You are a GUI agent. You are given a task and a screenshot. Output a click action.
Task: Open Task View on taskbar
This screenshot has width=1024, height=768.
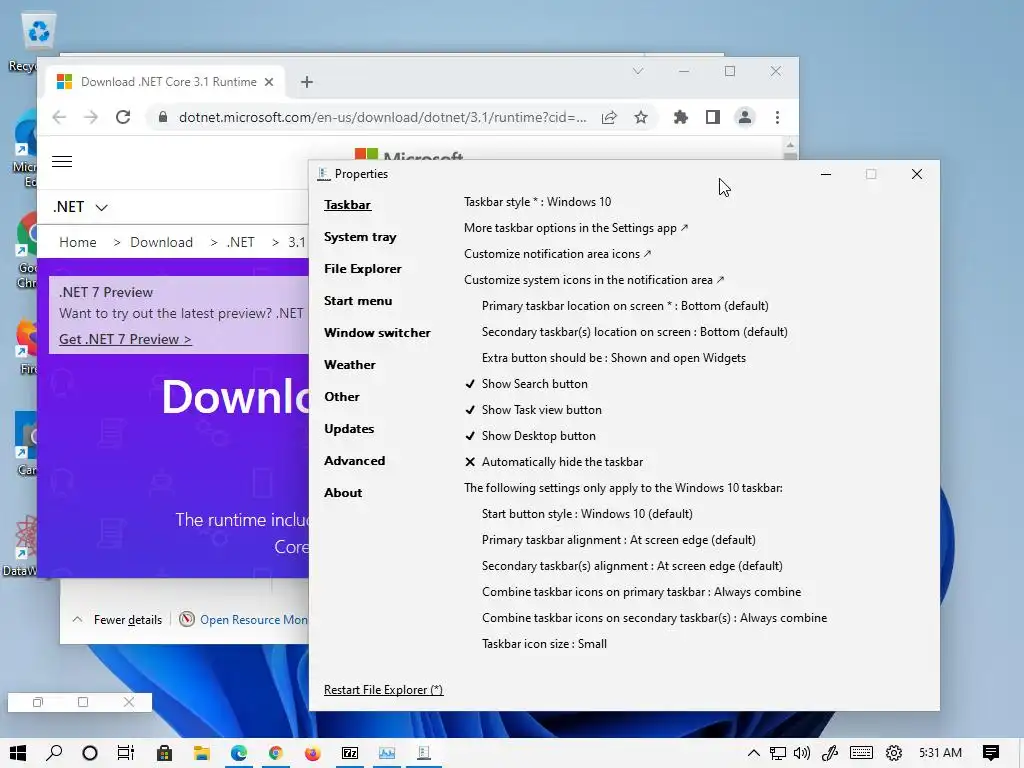126,753
